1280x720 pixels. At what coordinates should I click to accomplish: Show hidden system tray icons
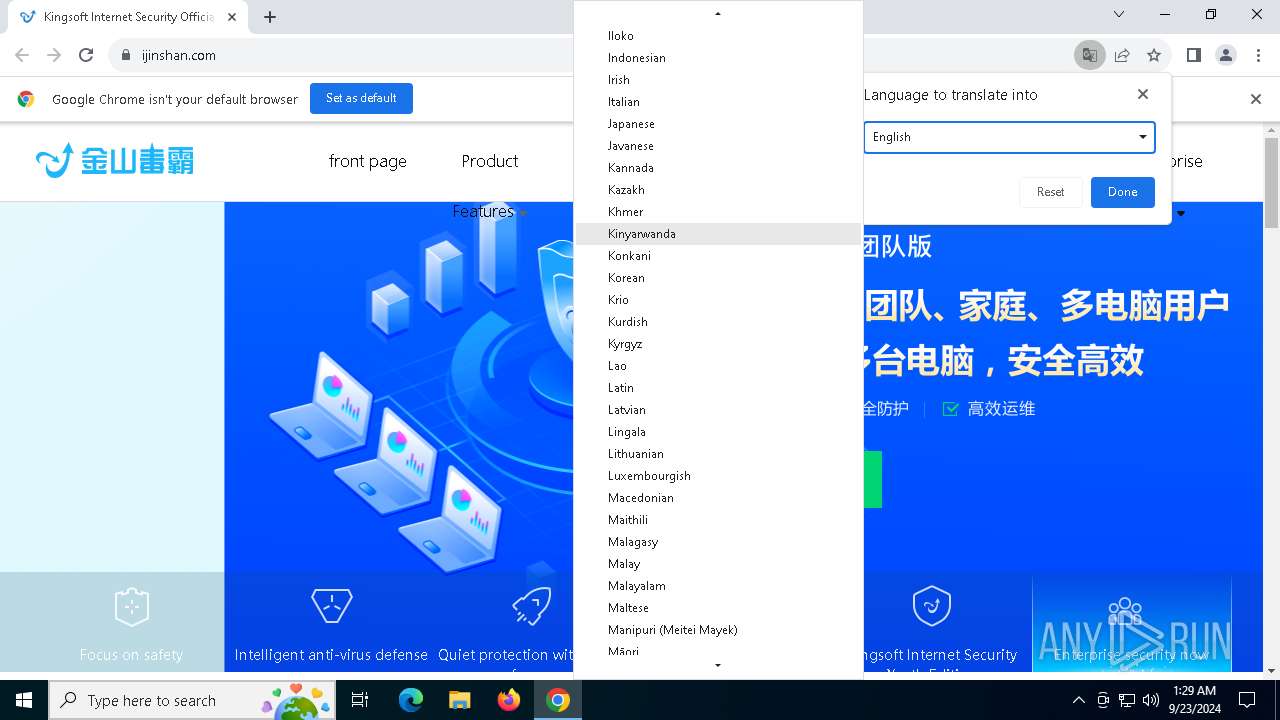pos(1078,700)
